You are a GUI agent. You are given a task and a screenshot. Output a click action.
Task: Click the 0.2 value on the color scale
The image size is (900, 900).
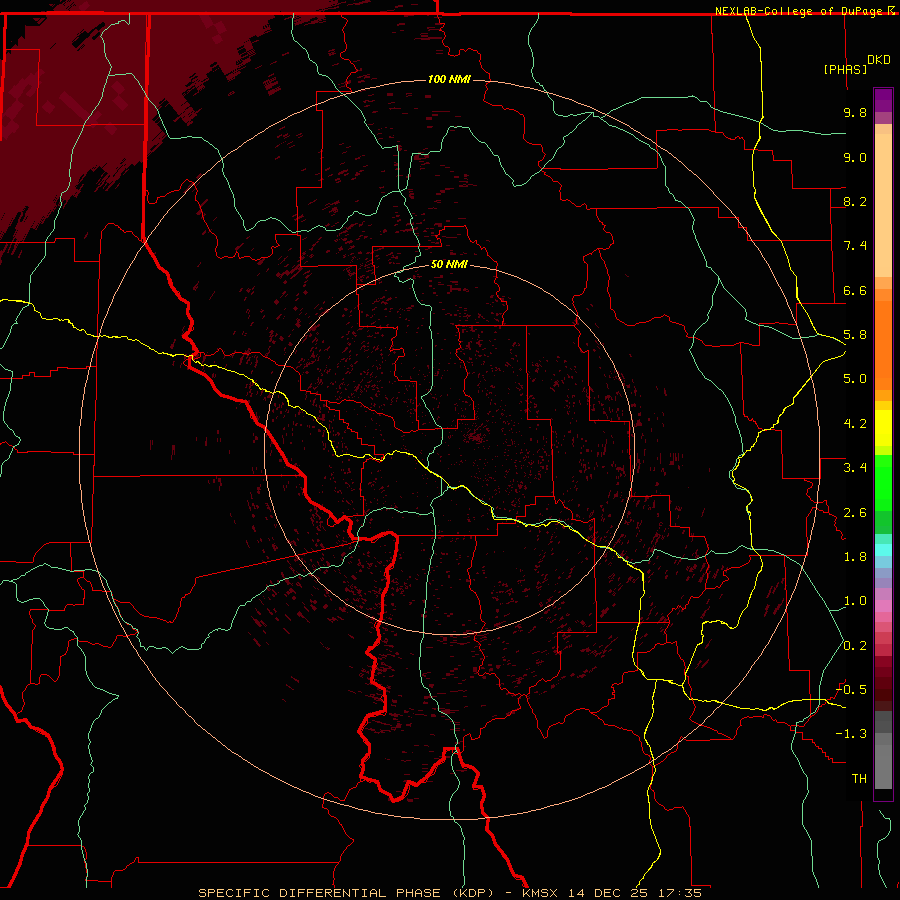(855, 646)
